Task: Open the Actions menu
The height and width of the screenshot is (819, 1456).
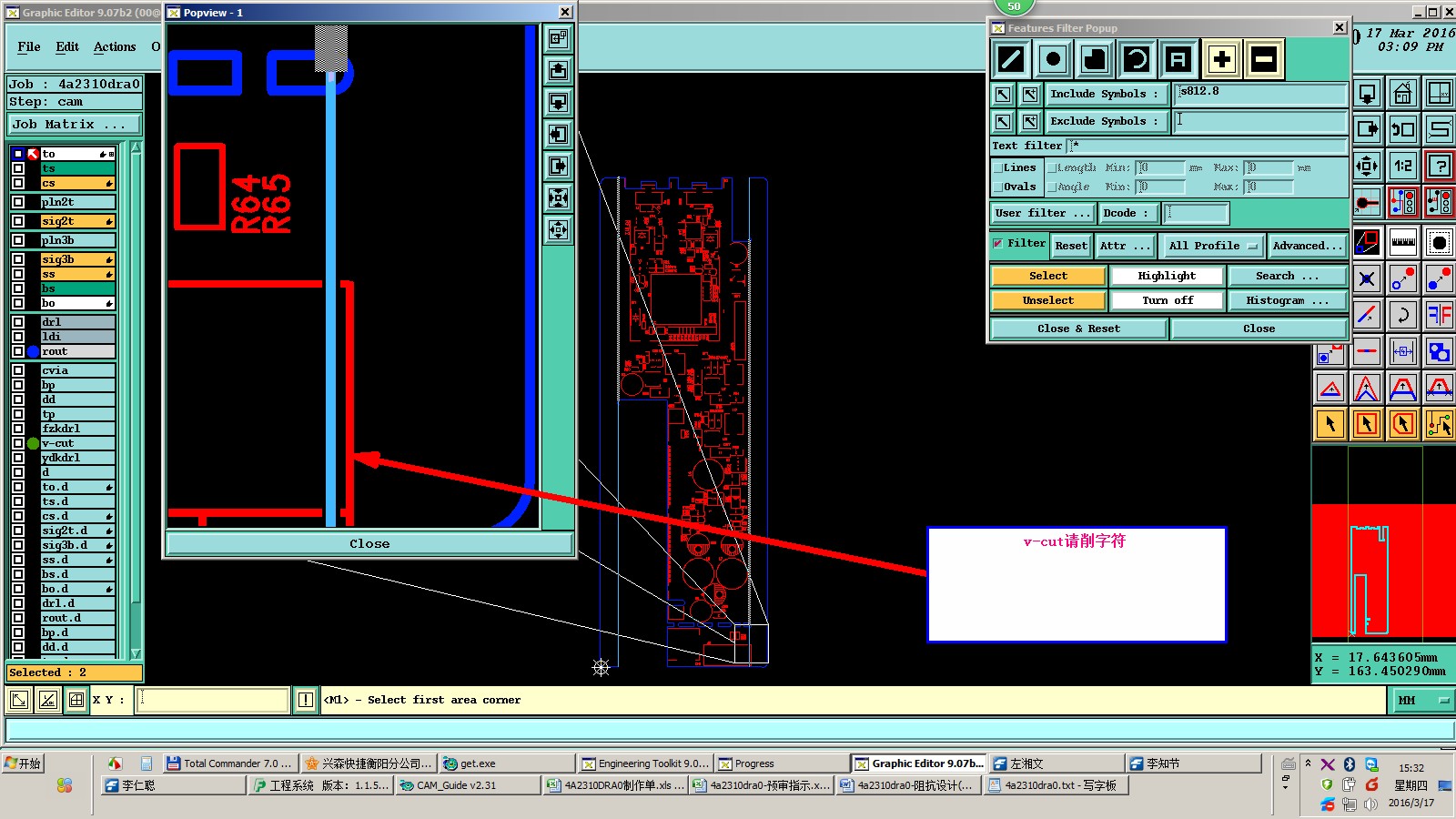Action: click(115, 47)
